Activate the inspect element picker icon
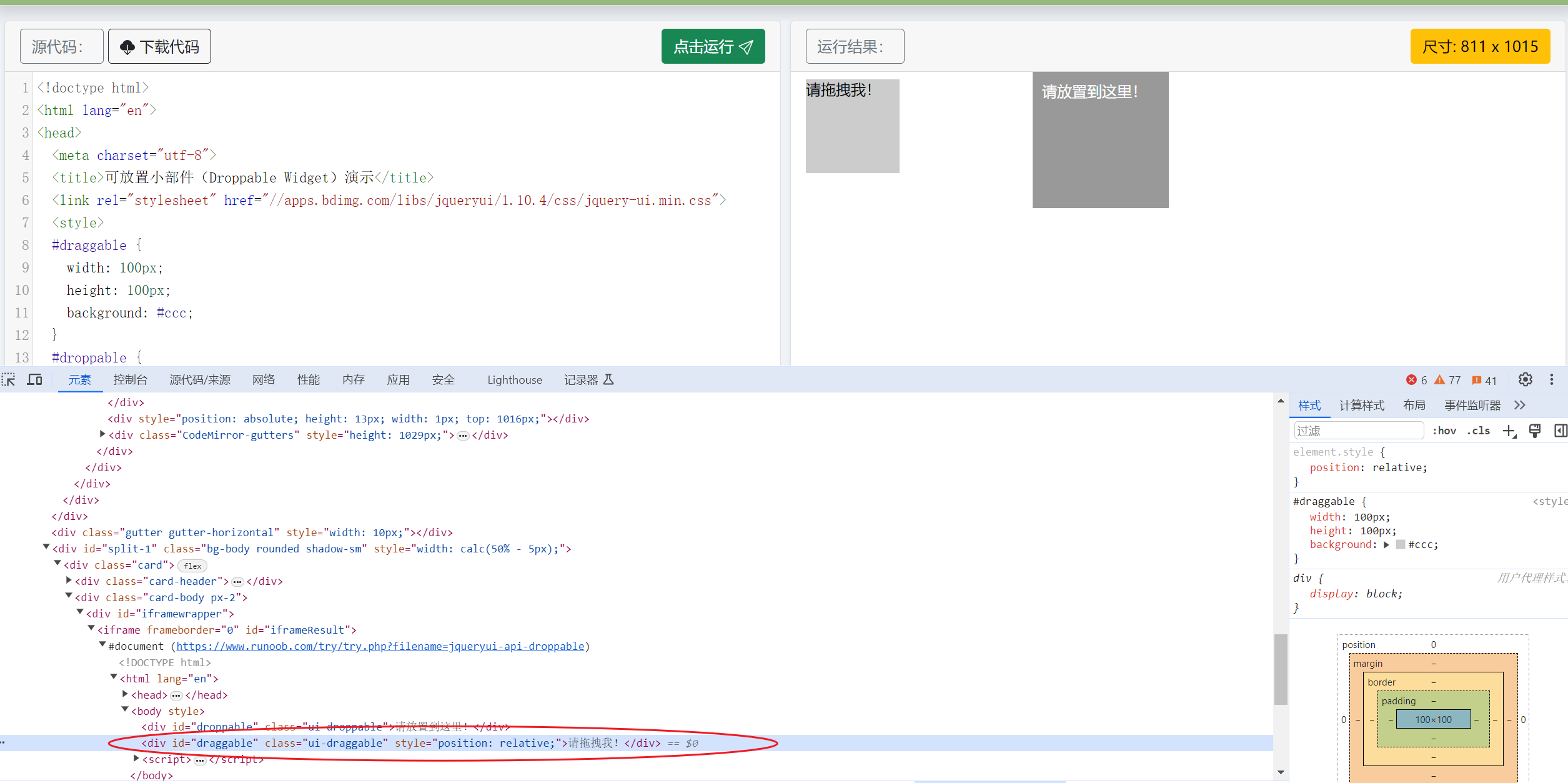The image size is (1568, 783). click(x=9, y=379)
